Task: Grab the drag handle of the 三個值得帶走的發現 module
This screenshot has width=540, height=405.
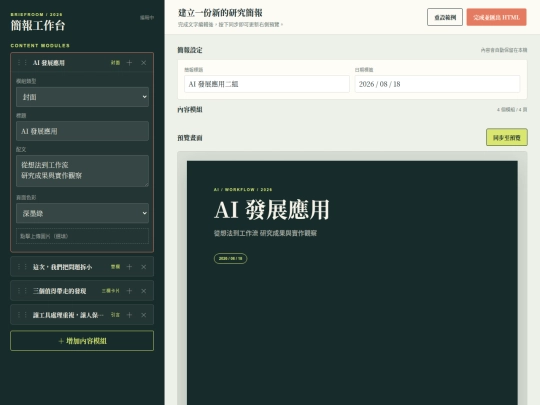Action: pos(22,291)
